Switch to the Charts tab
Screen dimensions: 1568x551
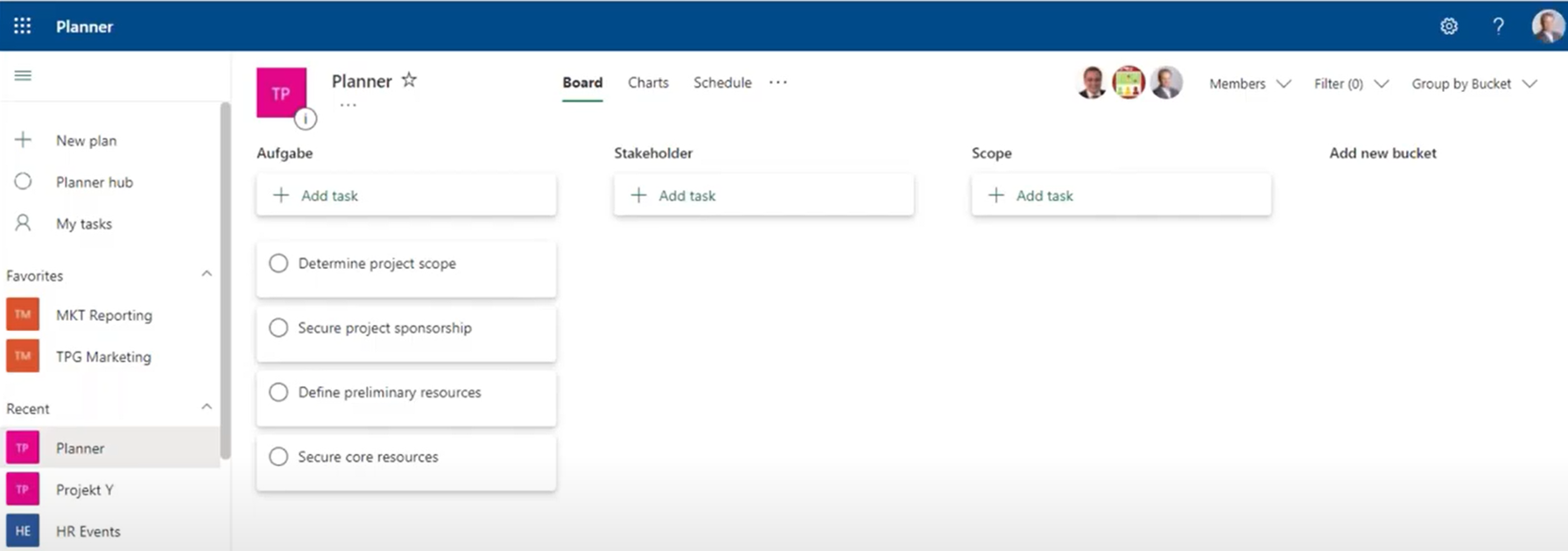648,82
